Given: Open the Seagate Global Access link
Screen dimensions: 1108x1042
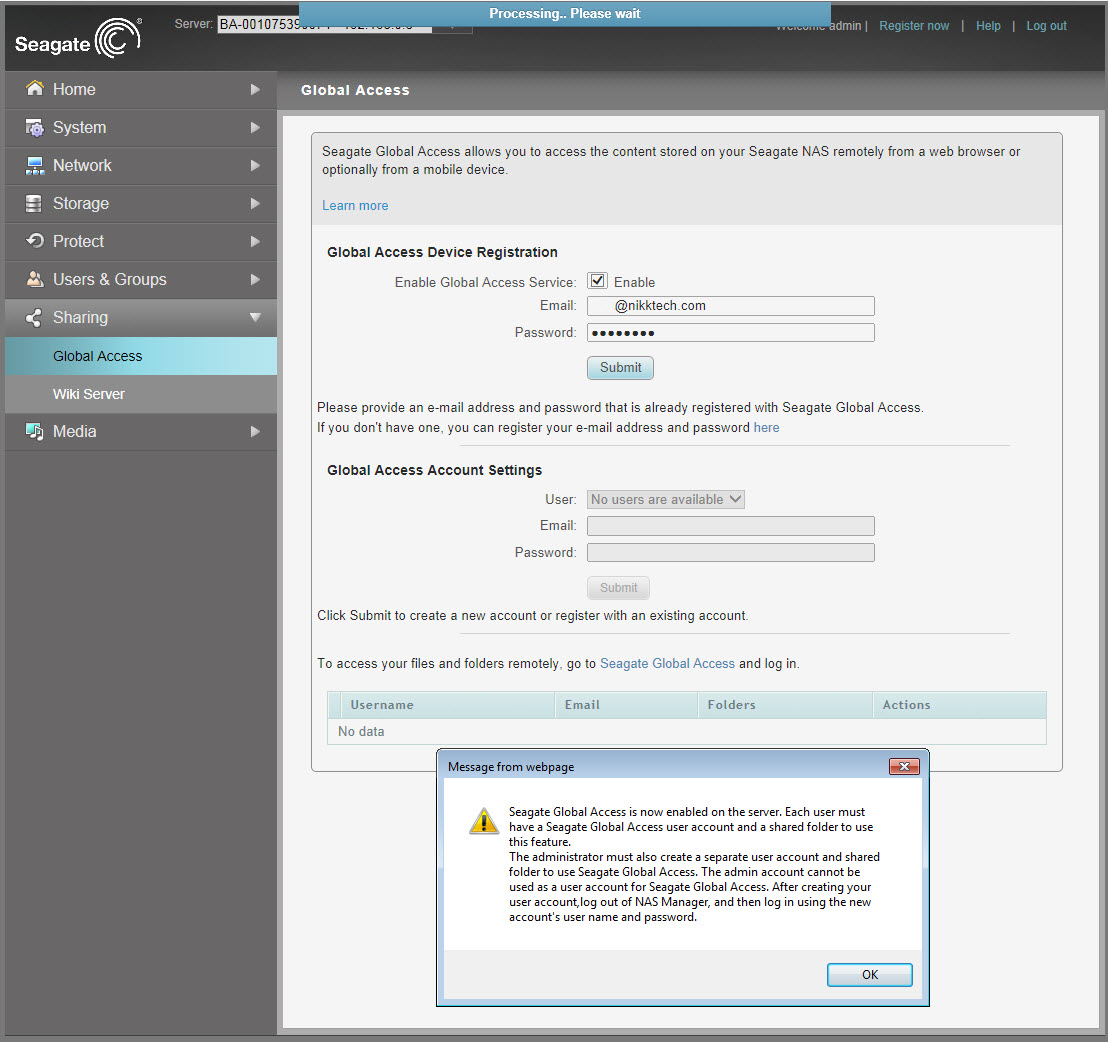Looking at the screenshot, I should pyautogui.click(x=667, y=663).
